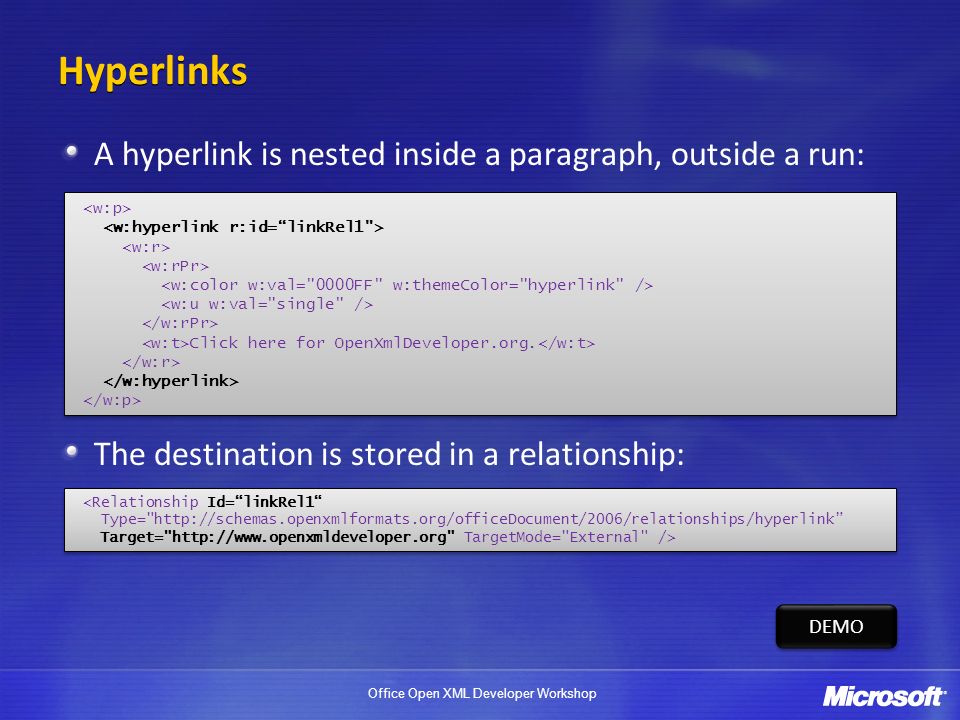Click the bullet 'A hyperlink is nested inside a paragraph'
The height and width of the screenshot is (720, 960).
[x=479, y=154]
